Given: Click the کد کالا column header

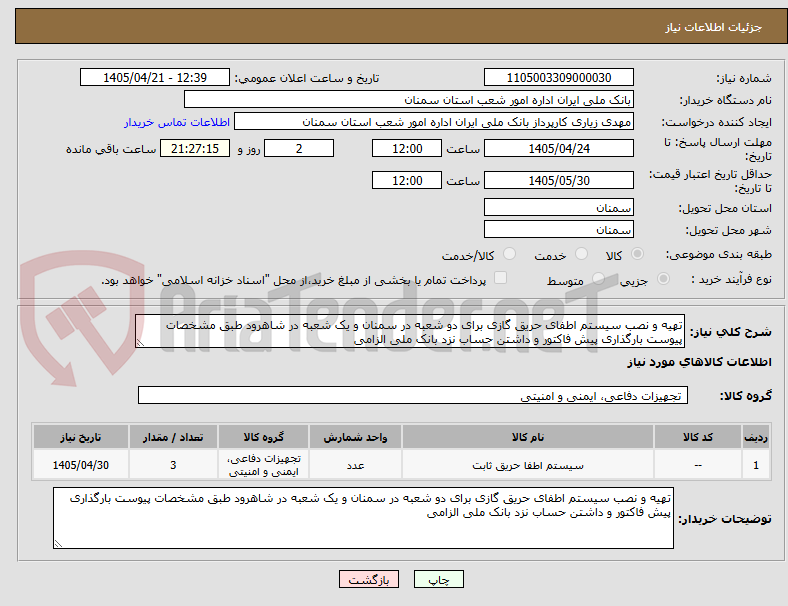Looking at the screenshot, I should (698, 437).
